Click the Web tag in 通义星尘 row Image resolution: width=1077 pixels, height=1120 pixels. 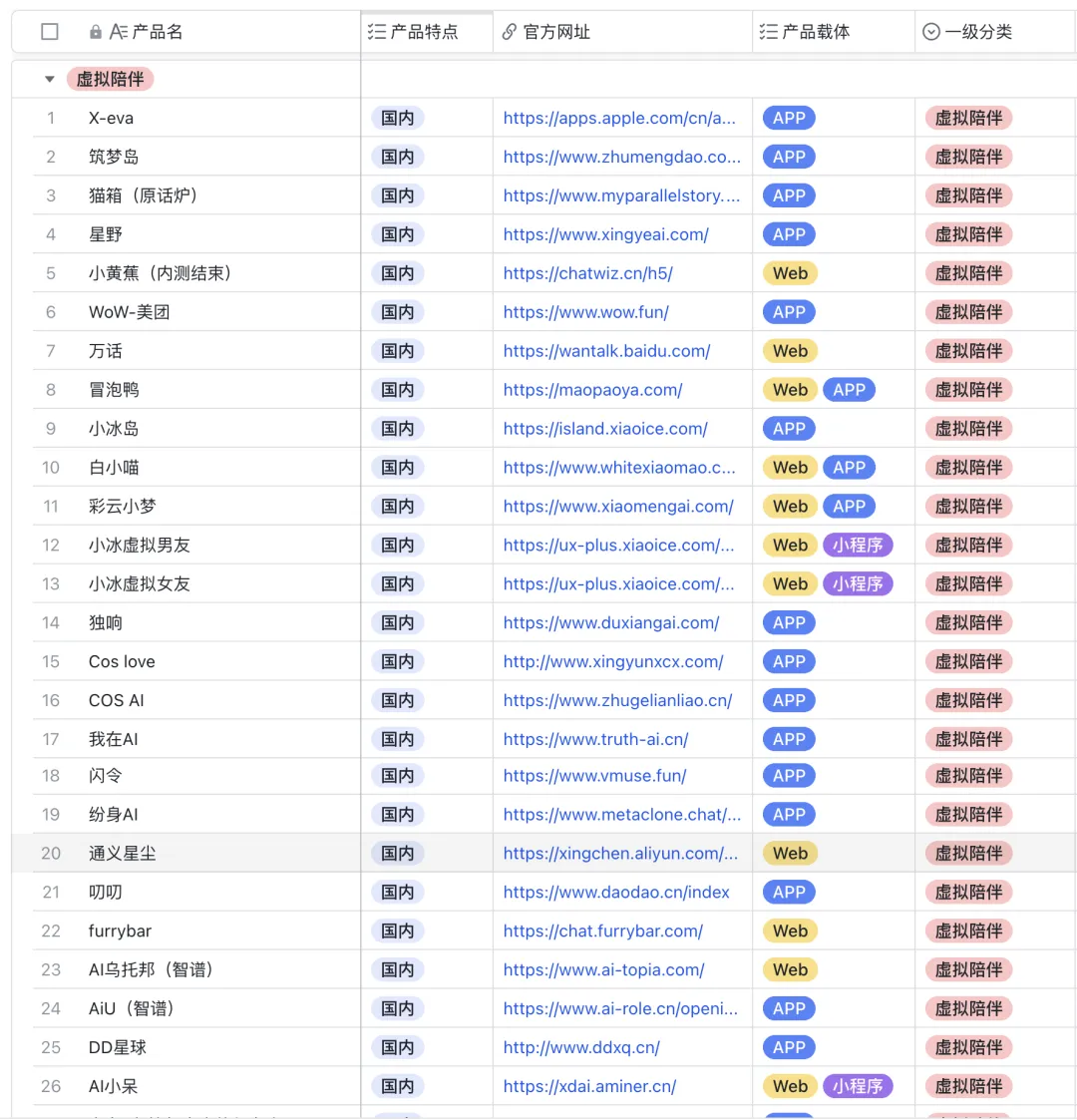(790, 854)
